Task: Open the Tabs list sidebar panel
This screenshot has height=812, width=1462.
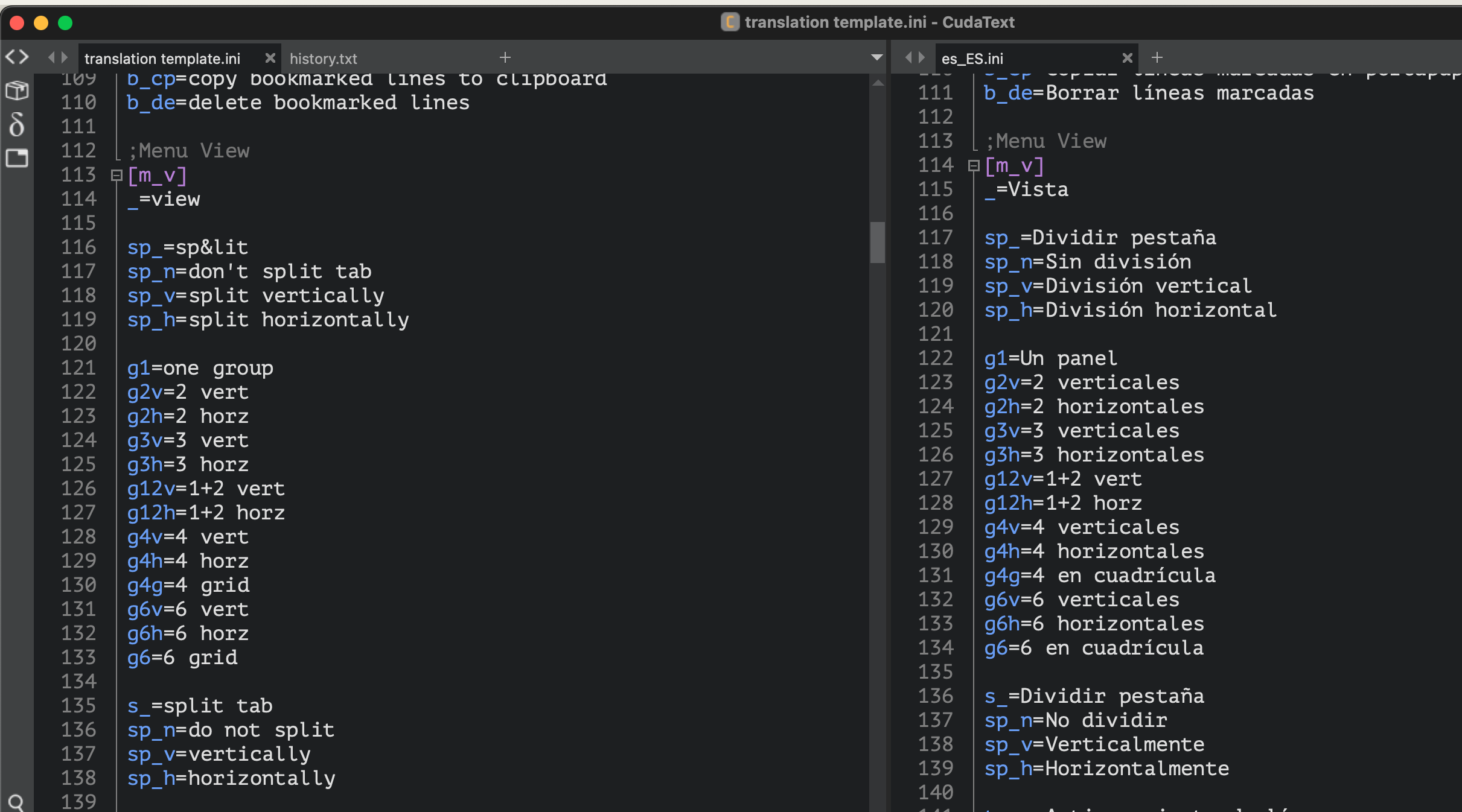Action: coord(17,158)
